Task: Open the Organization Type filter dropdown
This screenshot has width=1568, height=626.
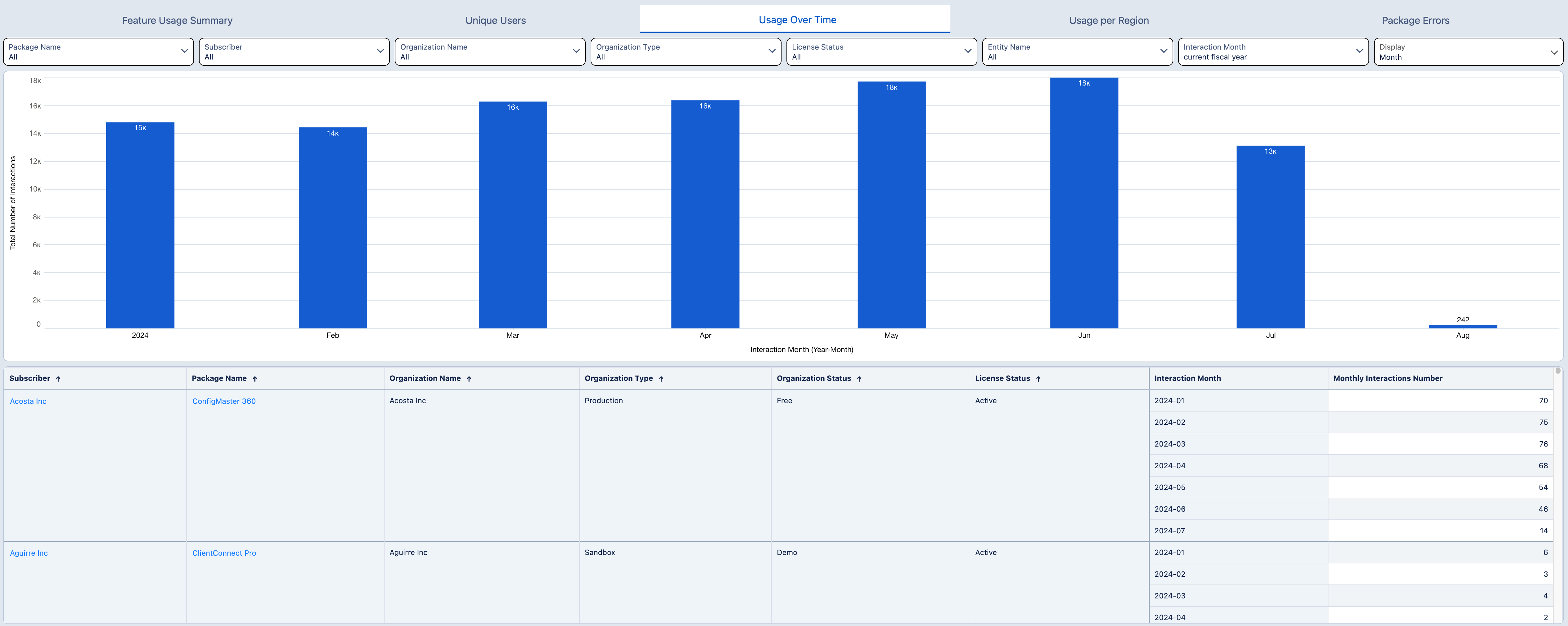Action: [686, 52]
